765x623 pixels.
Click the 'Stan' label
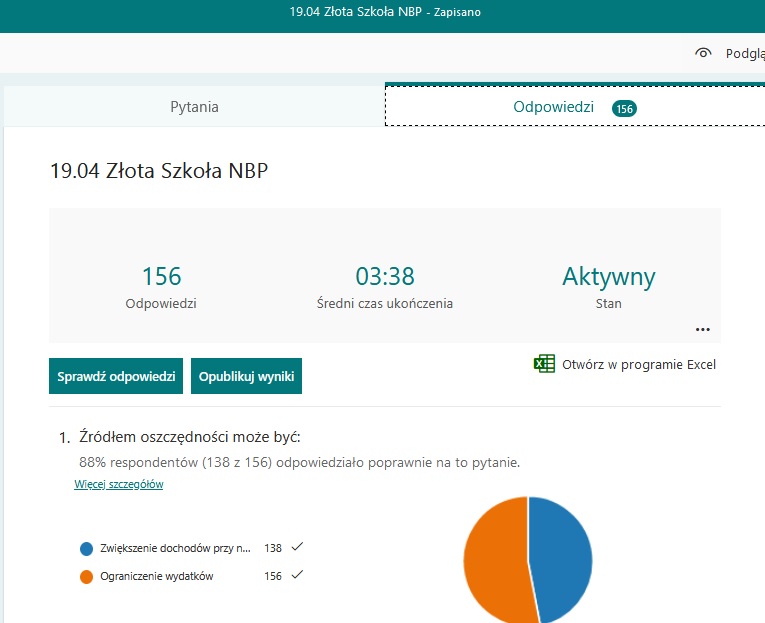pos(608,303)
